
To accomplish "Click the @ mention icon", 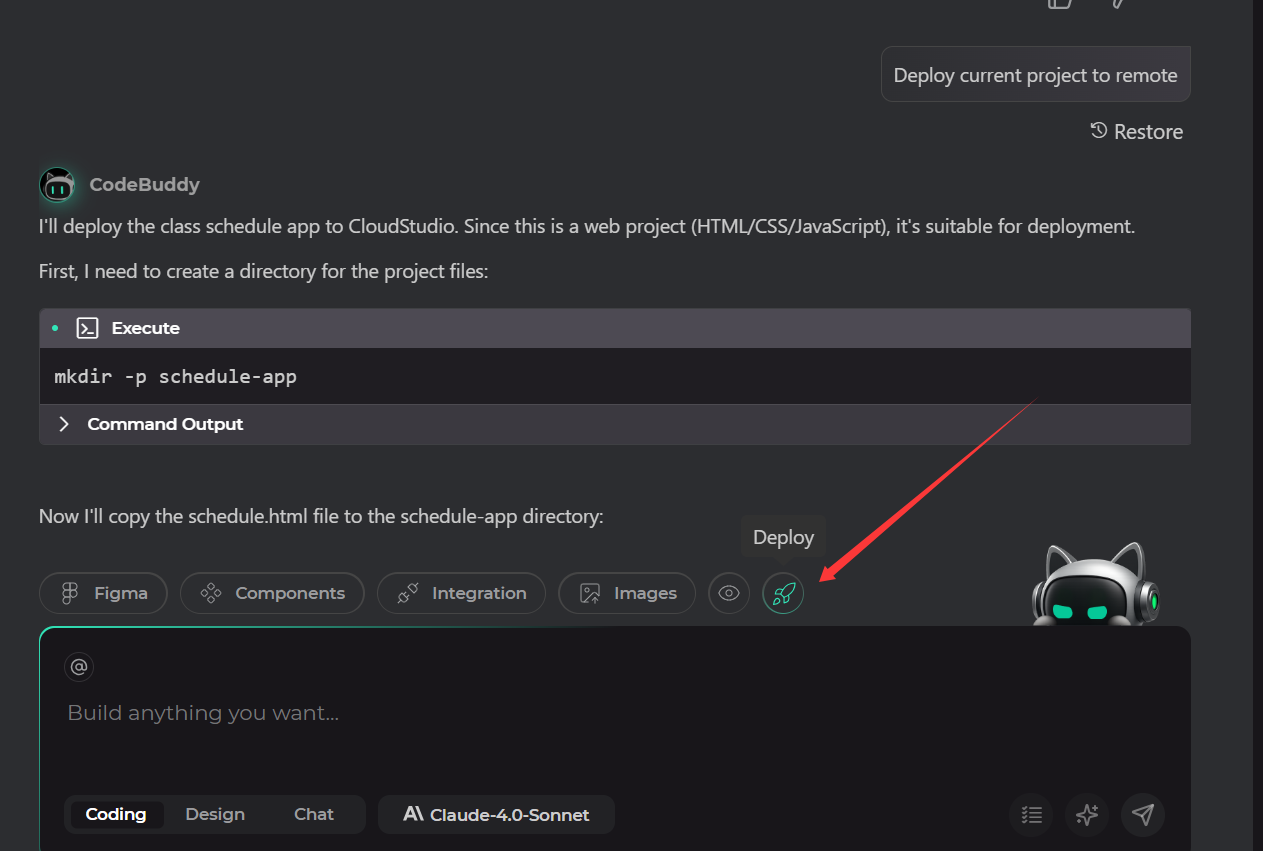I will 79,667.
